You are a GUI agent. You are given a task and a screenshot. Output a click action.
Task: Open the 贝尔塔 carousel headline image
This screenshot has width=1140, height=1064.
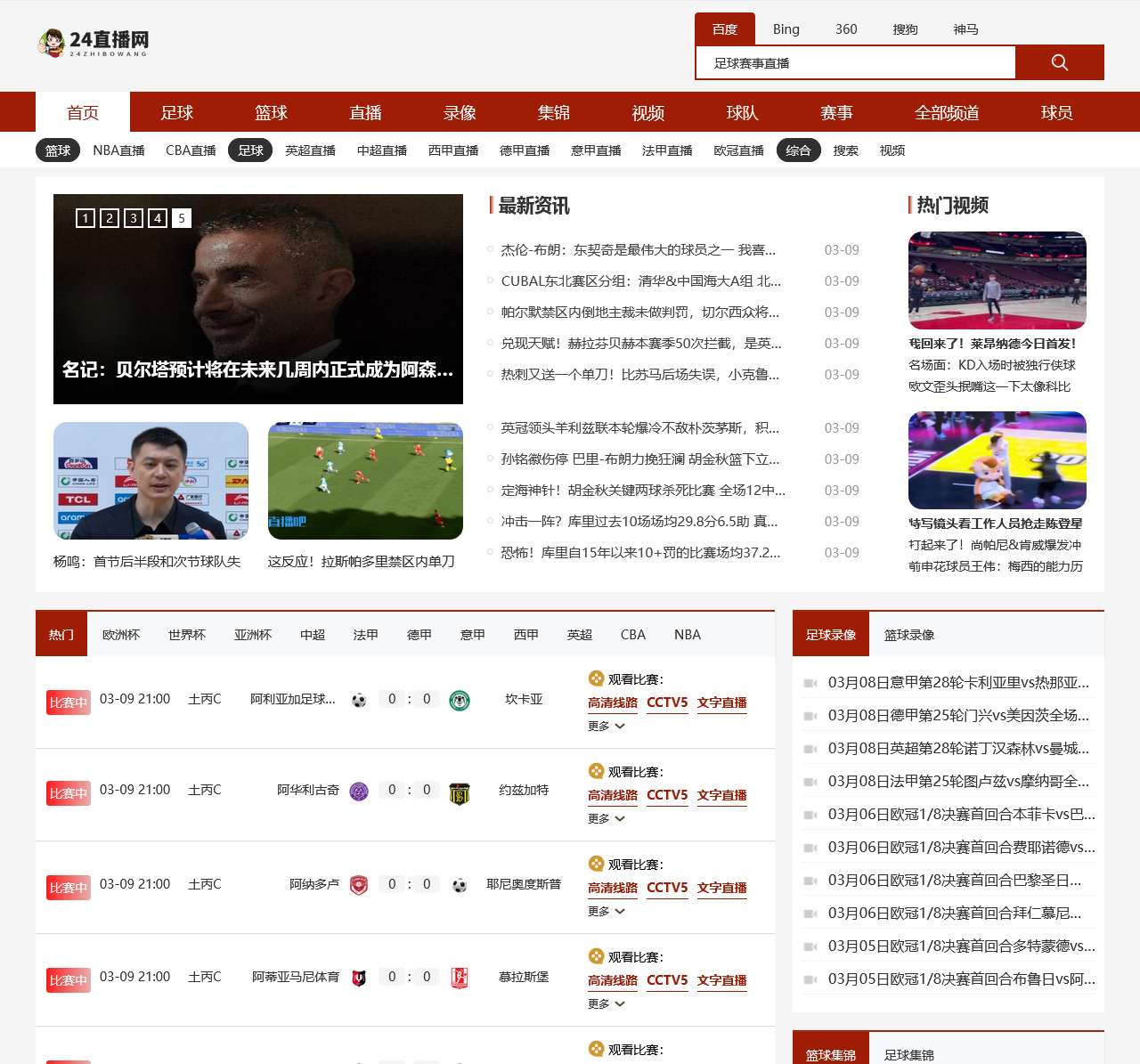click(258, 299)
